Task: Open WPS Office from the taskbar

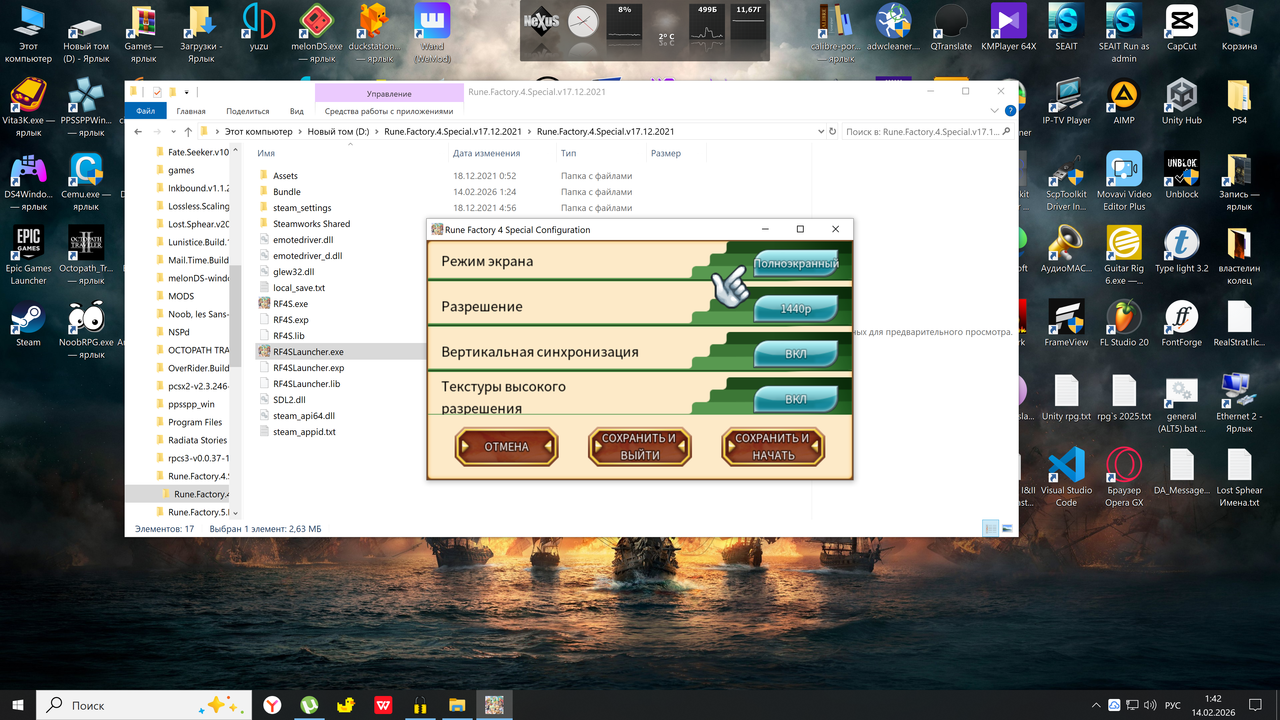Action: tap(383, 705)
